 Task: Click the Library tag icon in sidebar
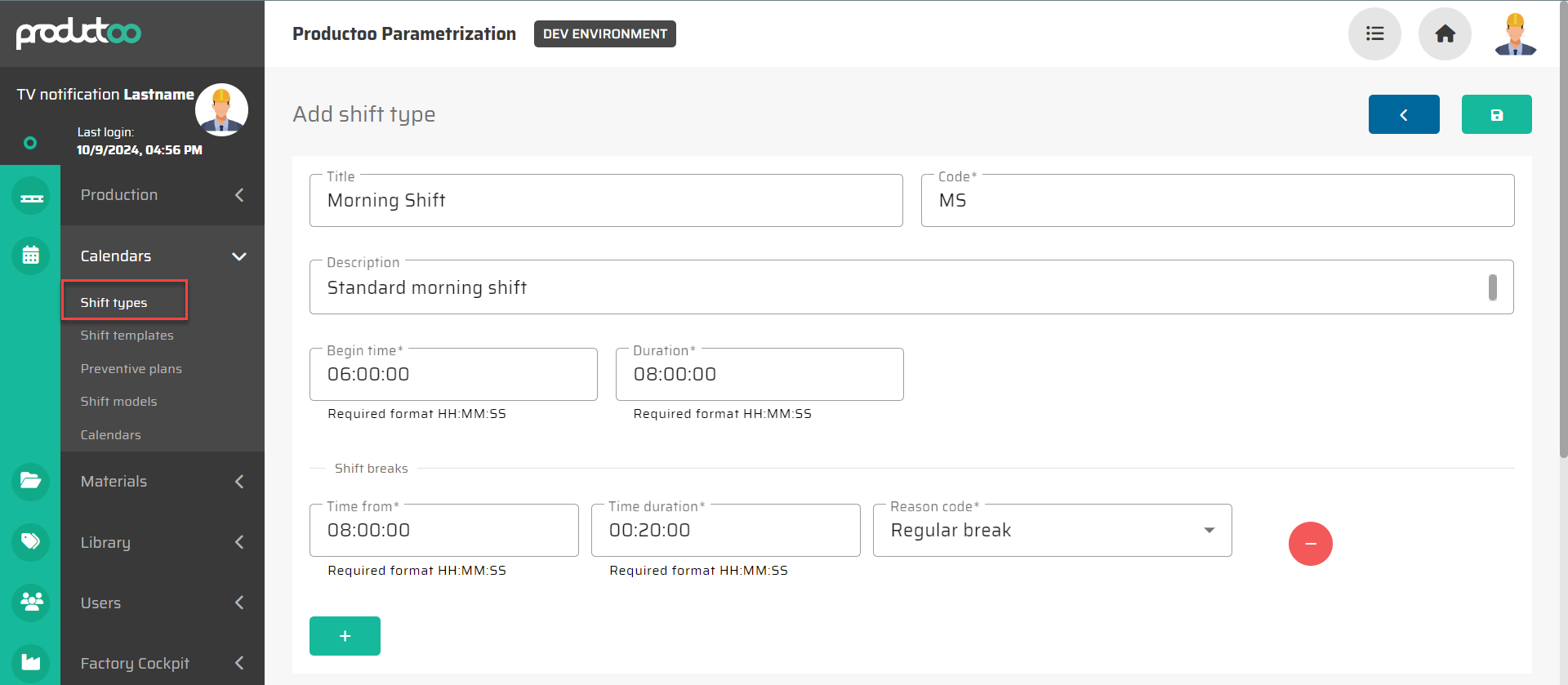pos(31,541)
